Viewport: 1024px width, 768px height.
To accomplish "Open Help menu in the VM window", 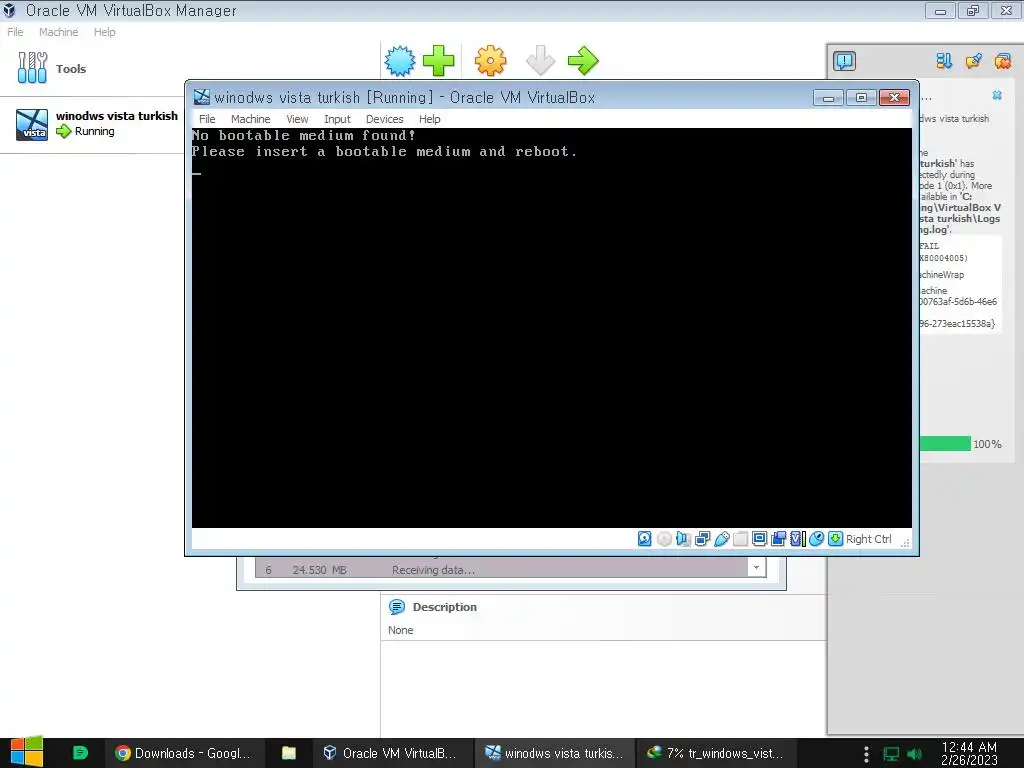I will [x=430, y=119].
